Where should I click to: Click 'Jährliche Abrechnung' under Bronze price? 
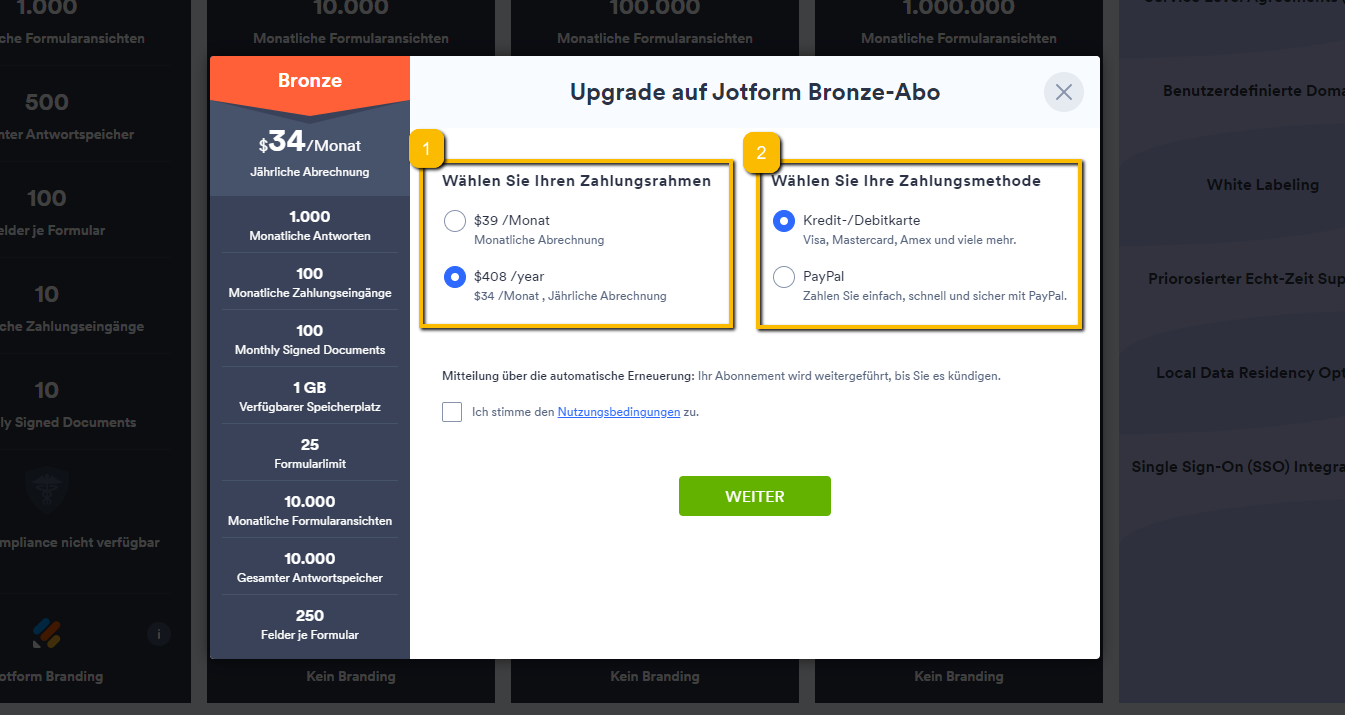click(310, 172)
